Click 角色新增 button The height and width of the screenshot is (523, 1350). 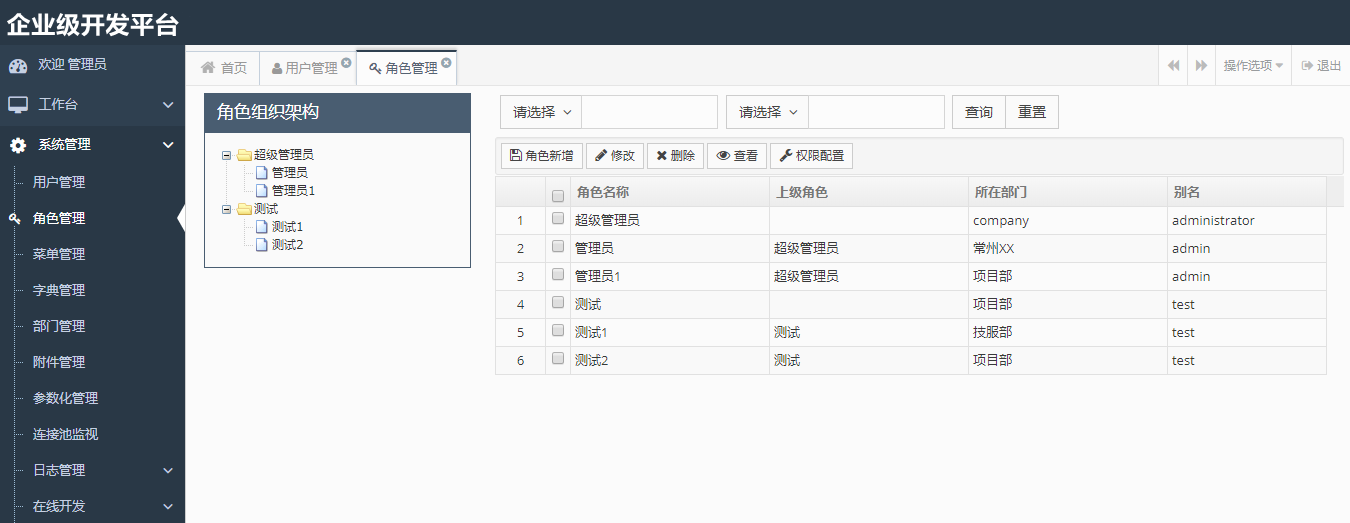point(542,156)
